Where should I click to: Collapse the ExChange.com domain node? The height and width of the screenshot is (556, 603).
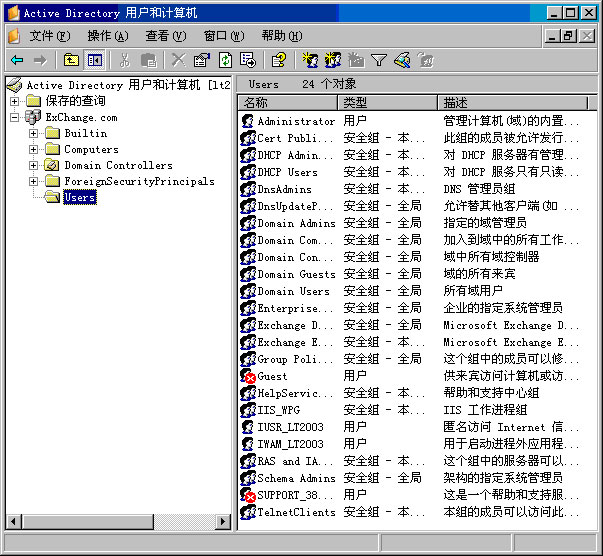click(x=15, y=118)
